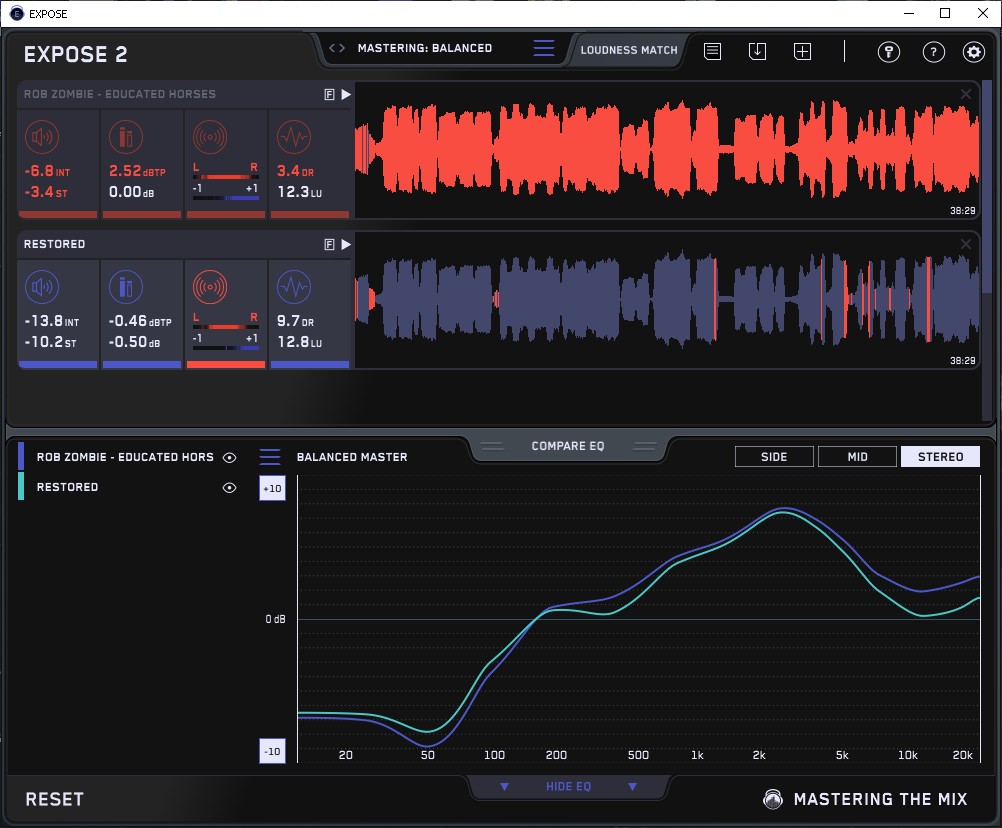Click the Reset button
1002x828 pixels.
point(55,799)
